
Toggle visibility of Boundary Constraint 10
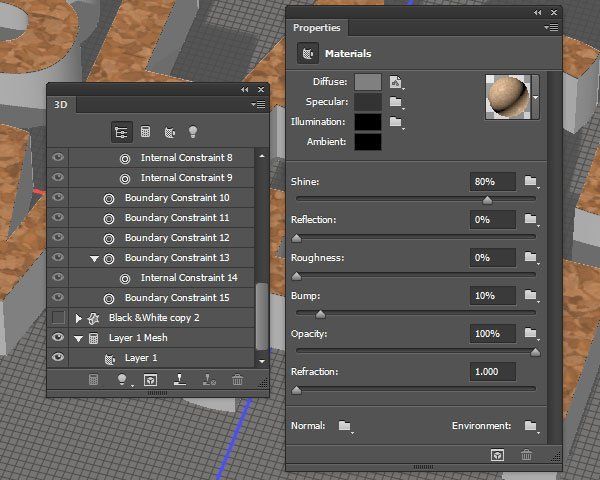point(58,197)
